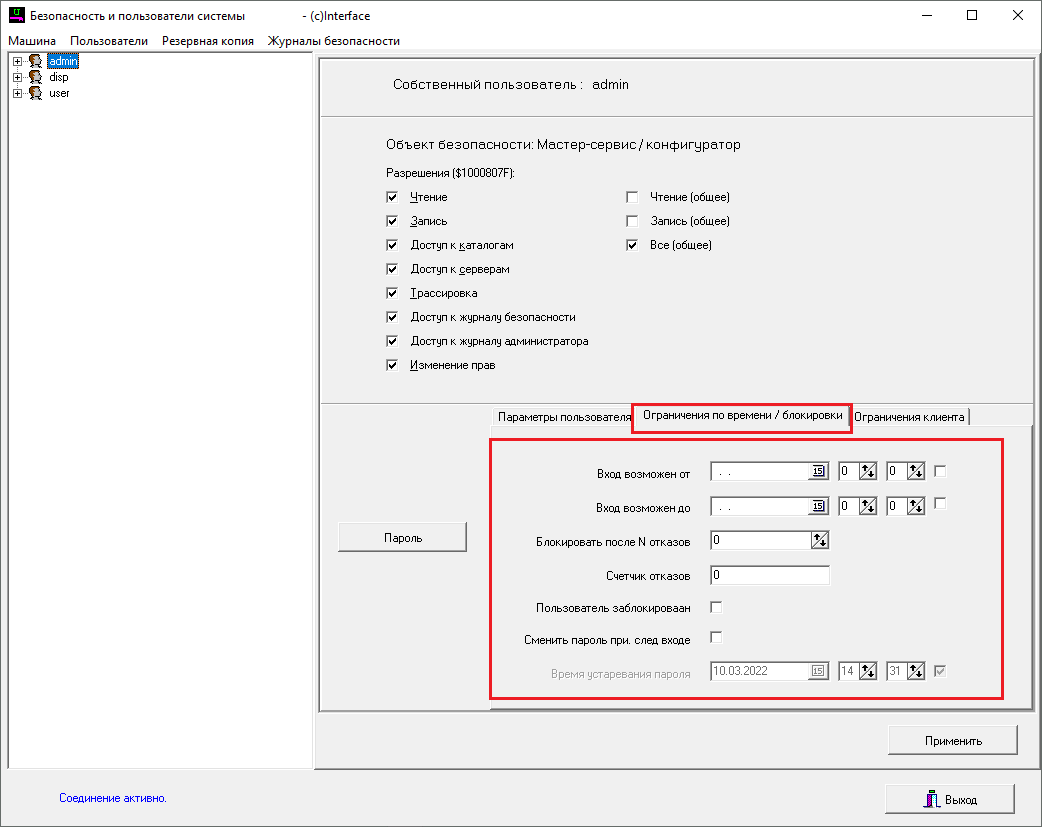Click the 'Счетчик отказов' input field

(769, 576)
